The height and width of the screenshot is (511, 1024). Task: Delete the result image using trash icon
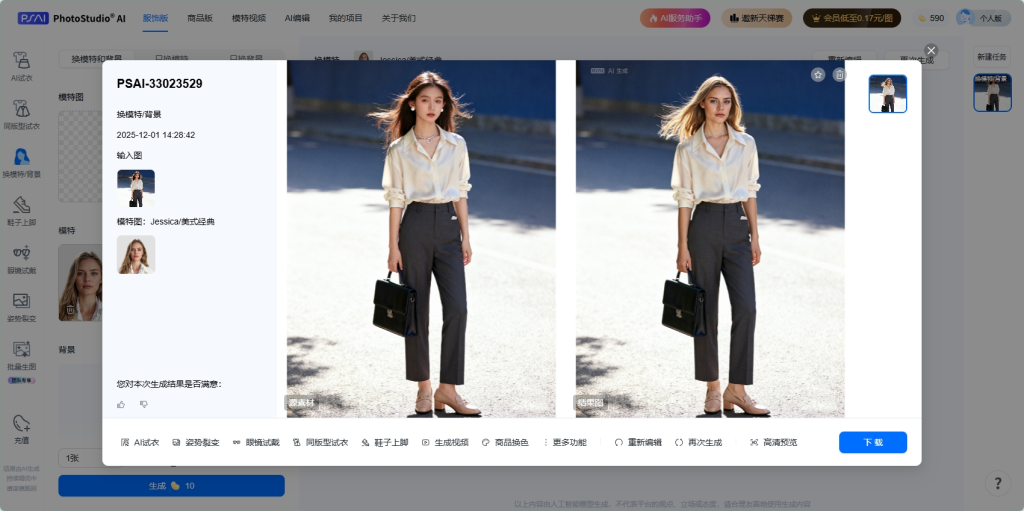click(x=839, y=75)
